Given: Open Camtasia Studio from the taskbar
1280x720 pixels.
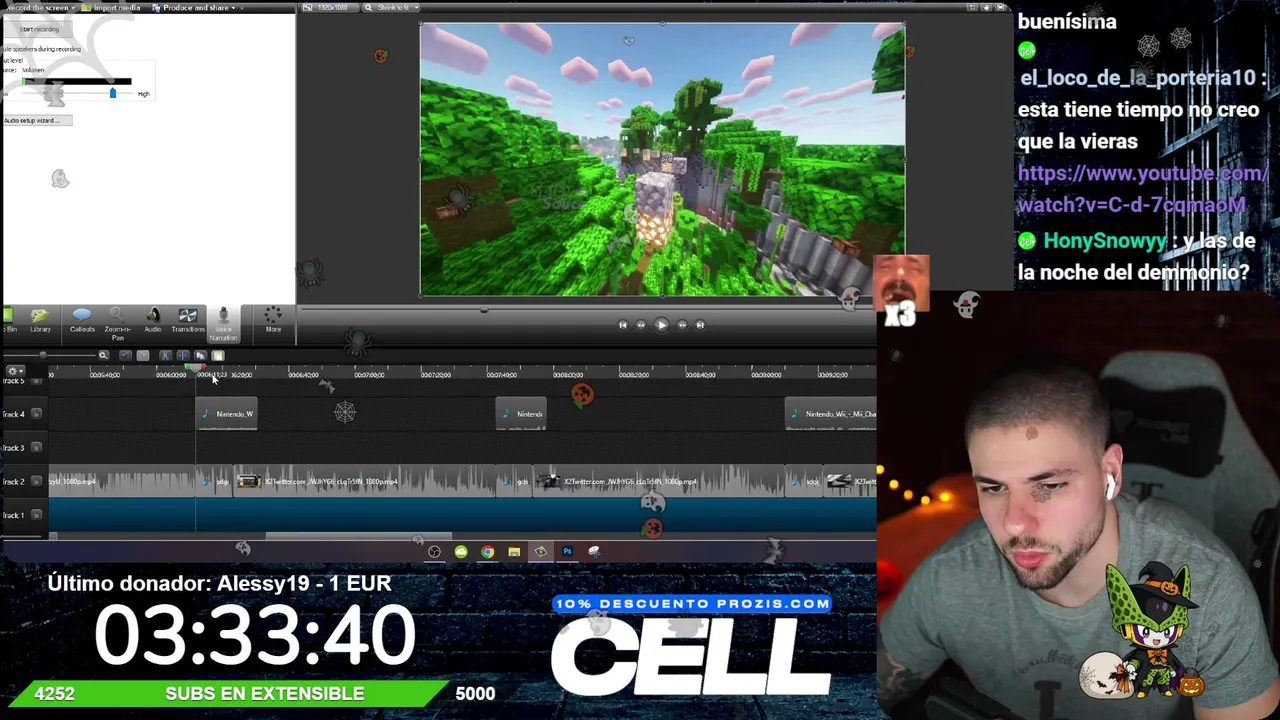Looking at the screenshot, I should 541,552.
